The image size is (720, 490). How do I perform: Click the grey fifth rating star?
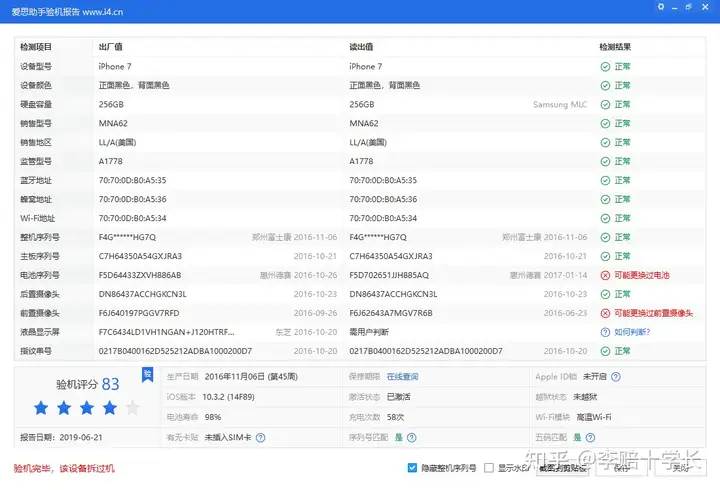coord(133,407)
